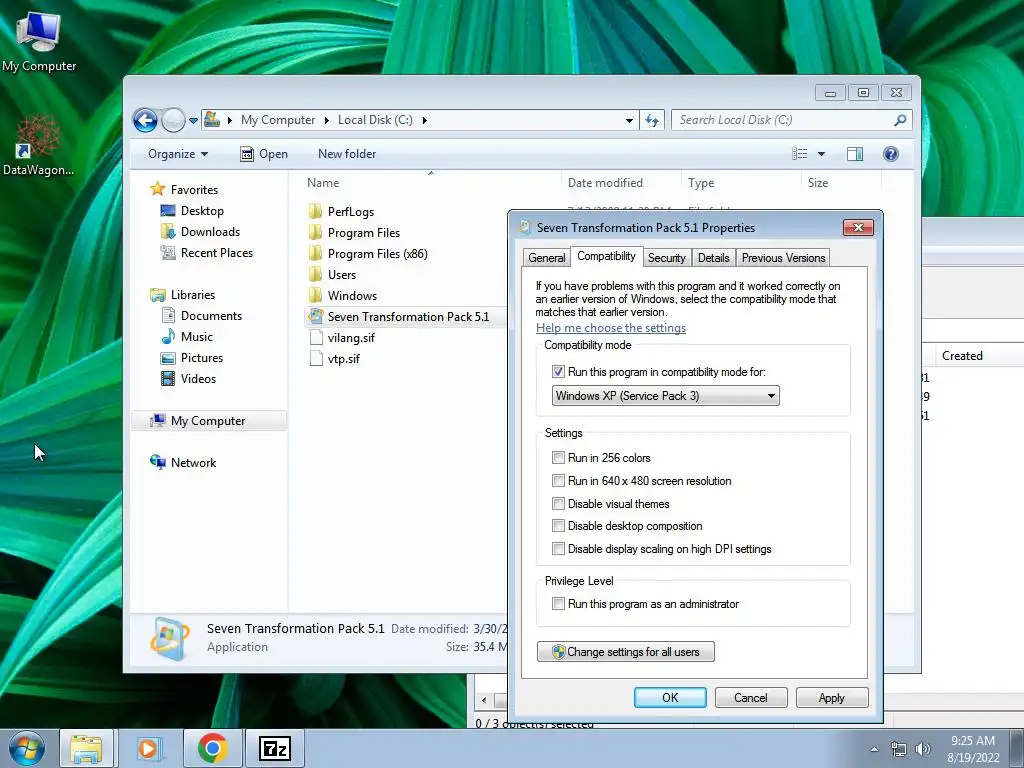Screen dimensions: 1024x768
Task: Select the PerfLogs folder icon
Action: point(315,211)
